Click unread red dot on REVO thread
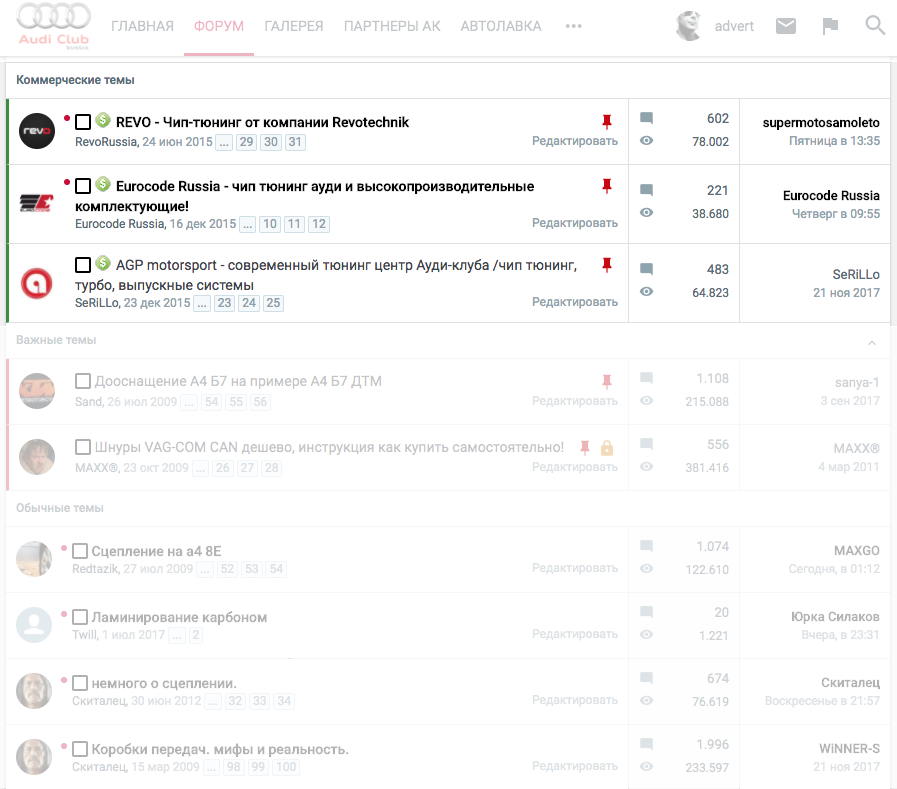The height and width of the screenshot is (789, 897). [x=67, y=118]
